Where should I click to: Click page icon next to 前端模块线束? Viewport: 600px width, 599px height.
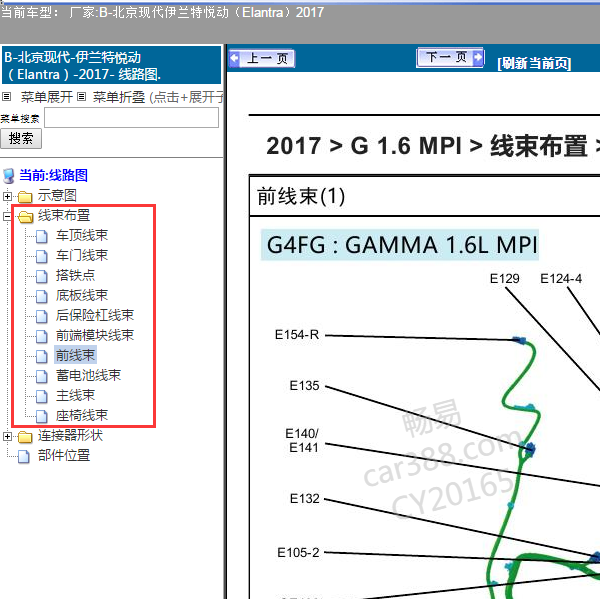coord(42,336)
